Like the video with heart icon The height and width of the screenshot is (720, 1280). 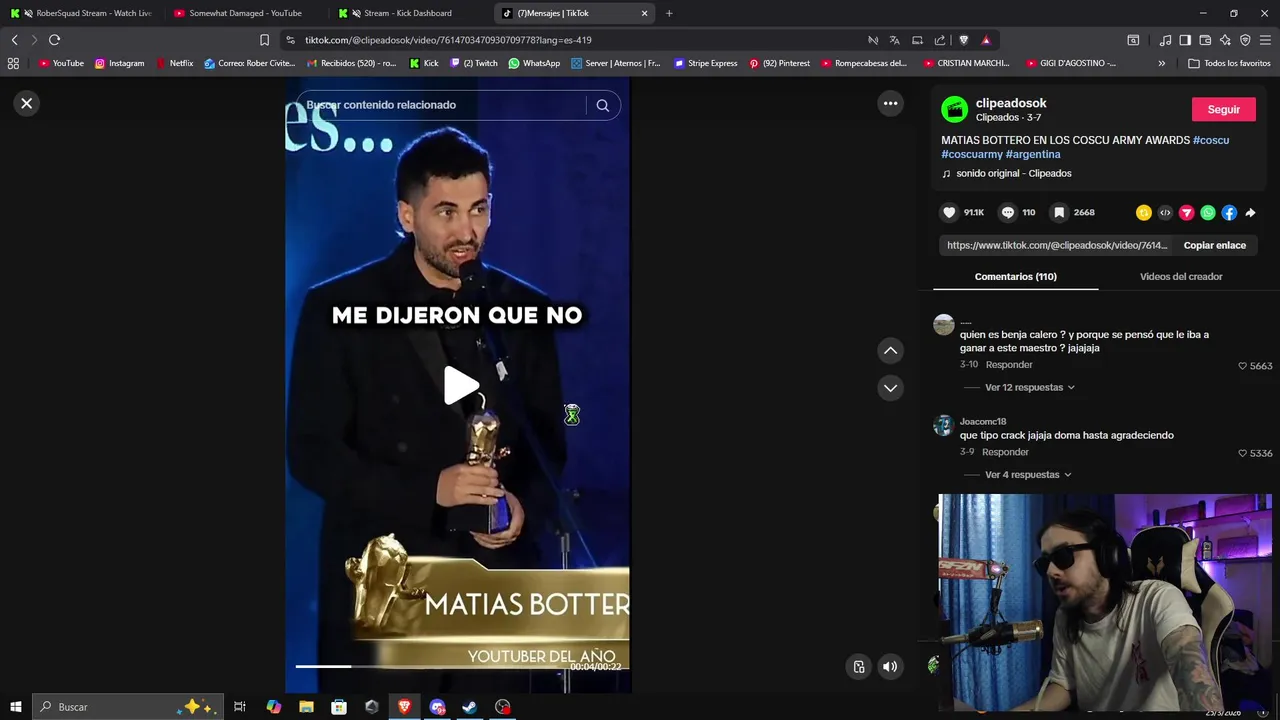coord(949,212)
